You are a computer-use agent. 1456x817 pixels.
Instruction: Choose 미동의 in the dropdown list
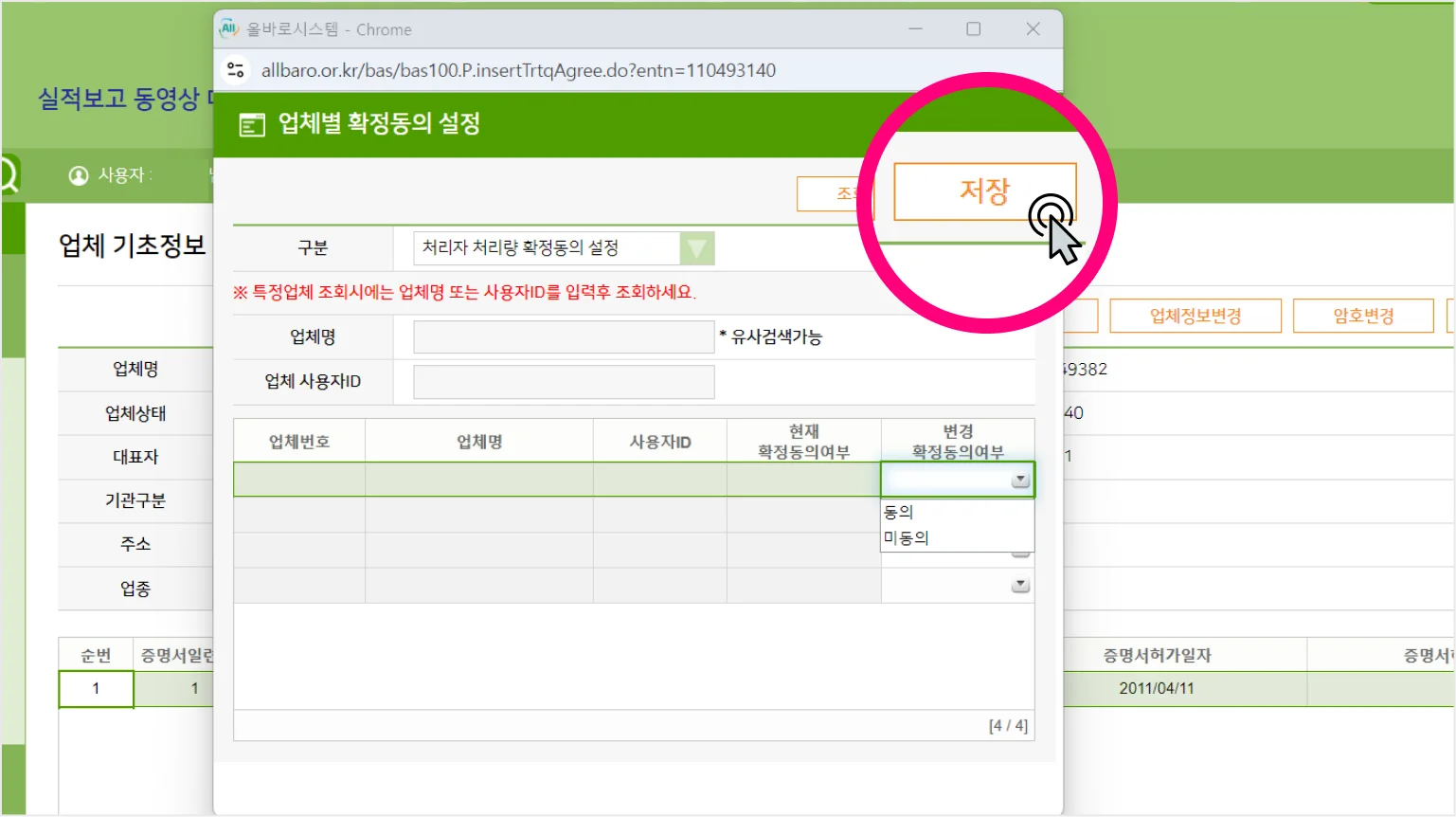[907, 537]
